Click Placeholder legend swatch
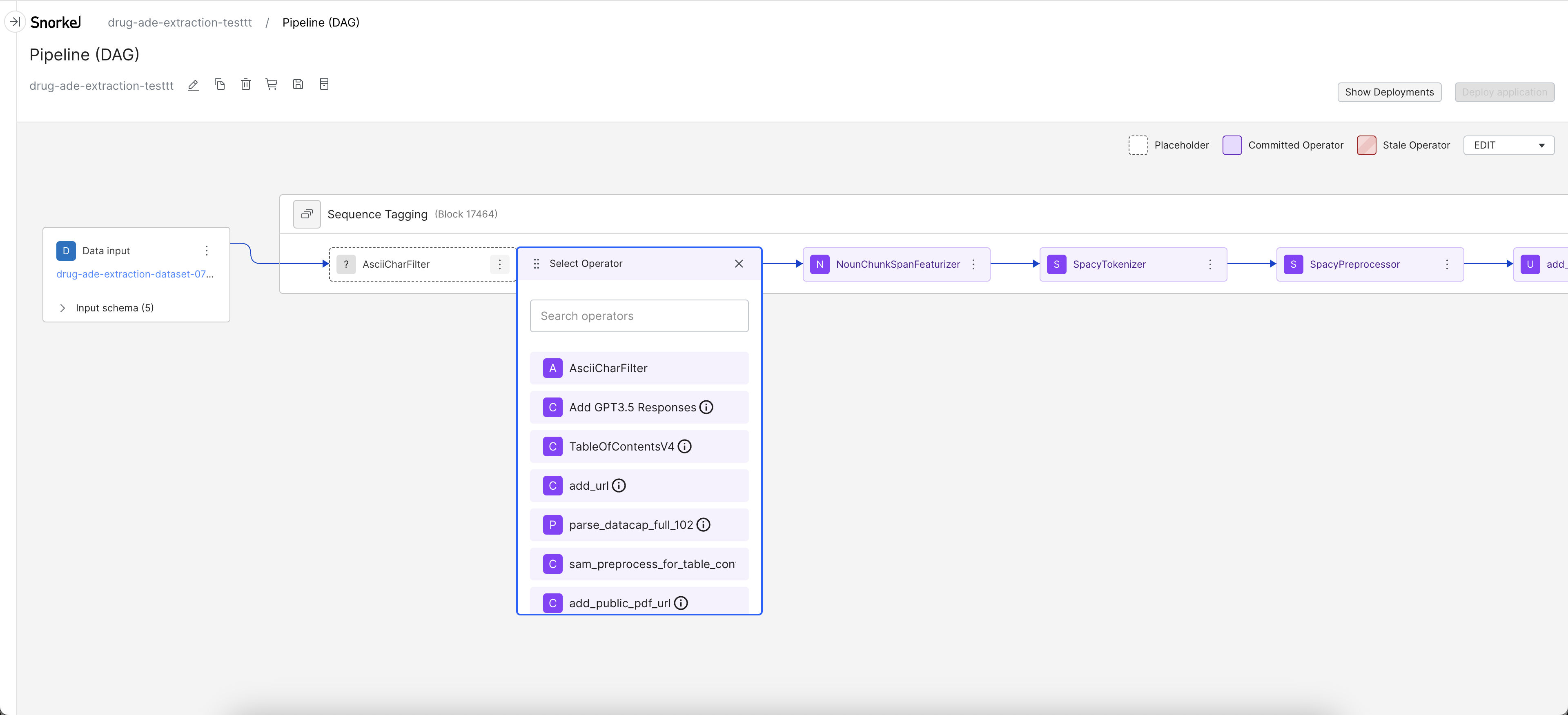The image size is (1568, 715). coord(1138,145)
